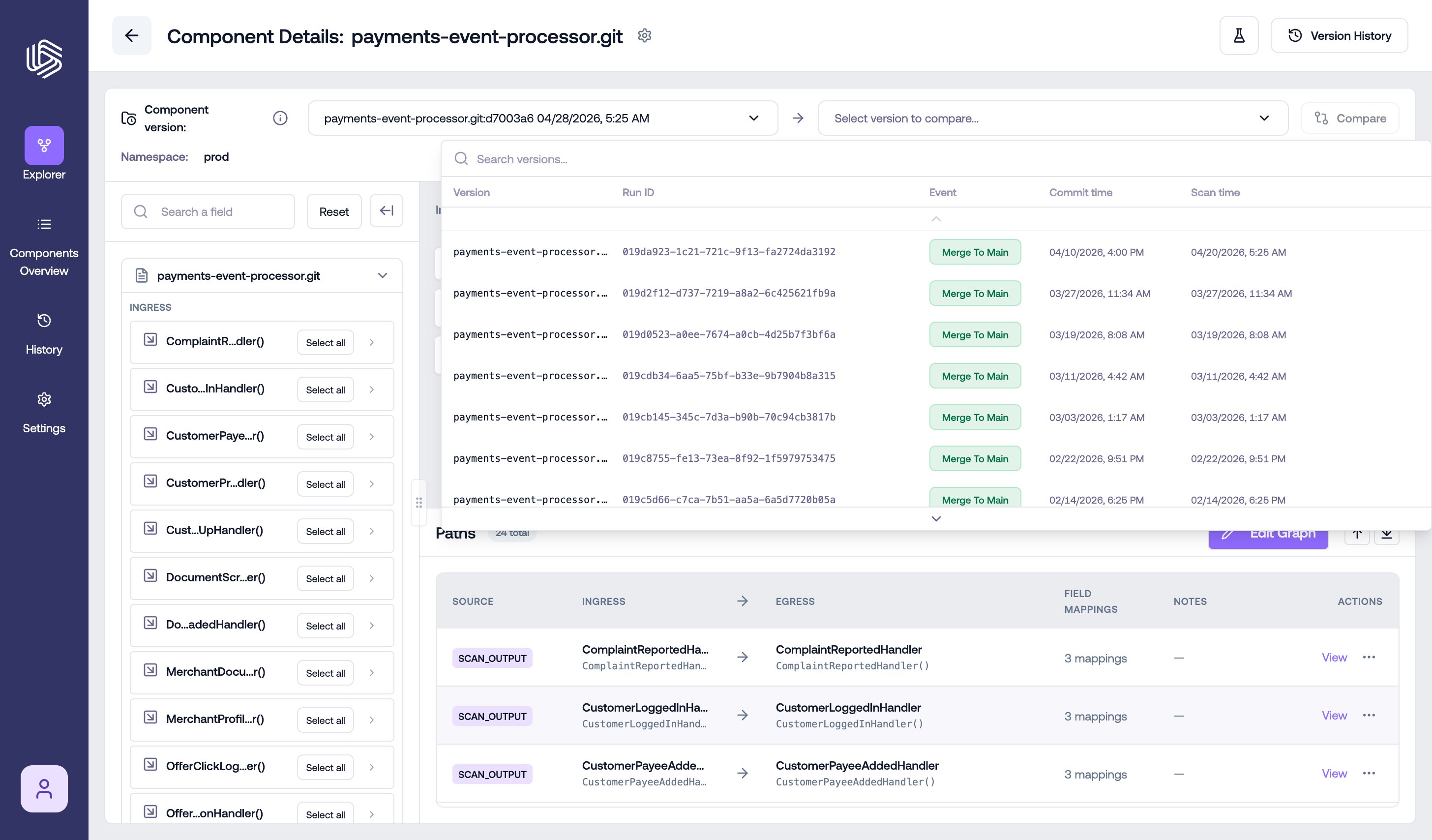Screen dimensions: 1432x840
Task: Click the Reset button
Action: pos(334,211)
